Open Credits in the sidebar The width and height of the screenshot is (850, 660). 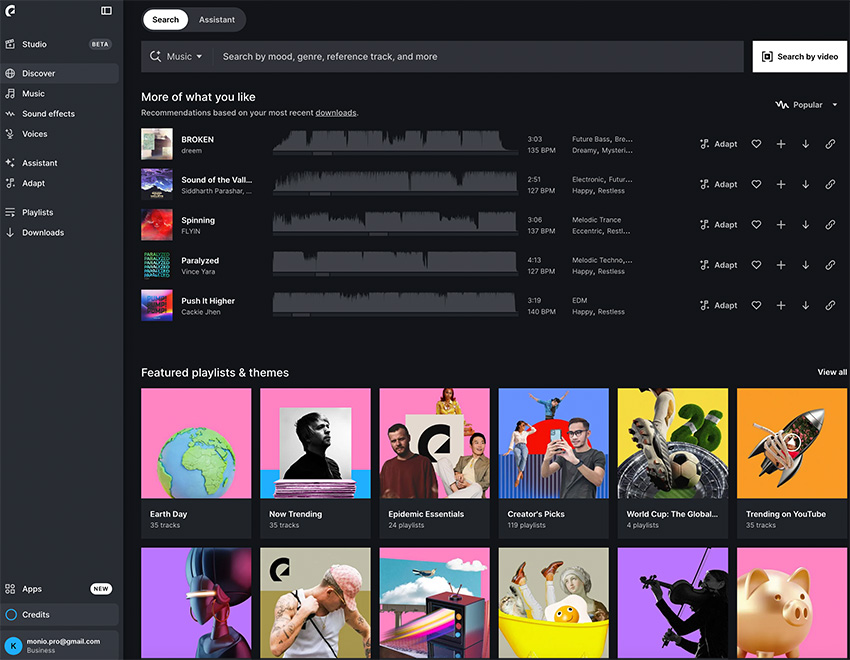60,614
